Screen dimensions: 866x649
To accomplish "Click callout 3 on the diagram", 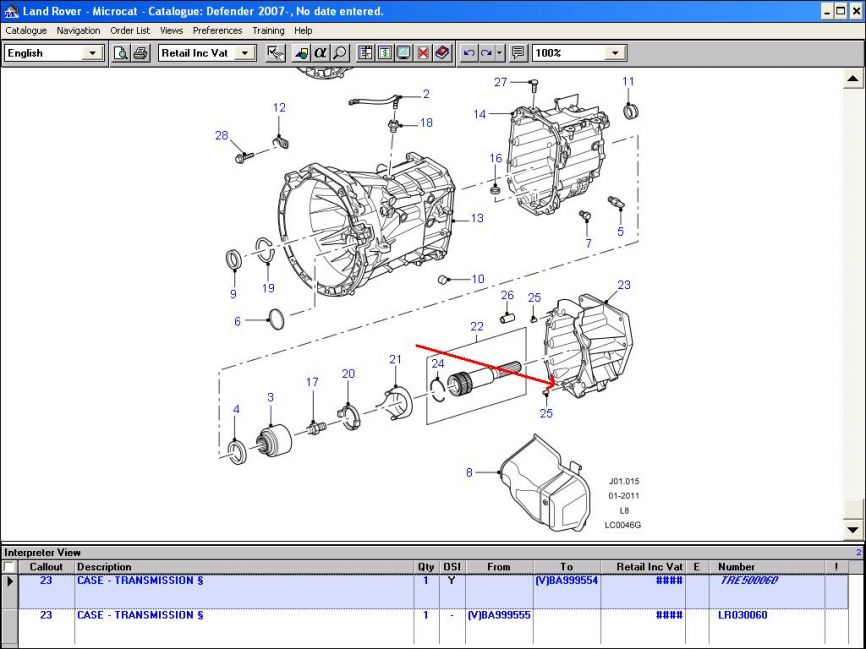I will [x=271, y=398].
